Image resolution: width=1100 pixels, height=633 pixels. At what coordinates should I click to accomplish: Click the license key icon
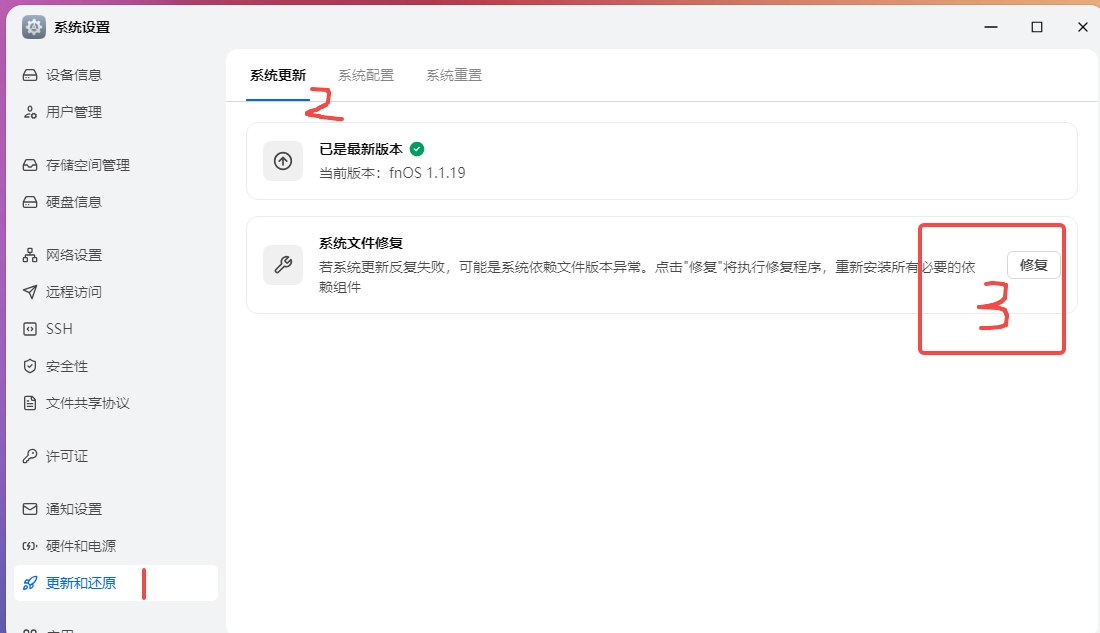tap(30, 456)
